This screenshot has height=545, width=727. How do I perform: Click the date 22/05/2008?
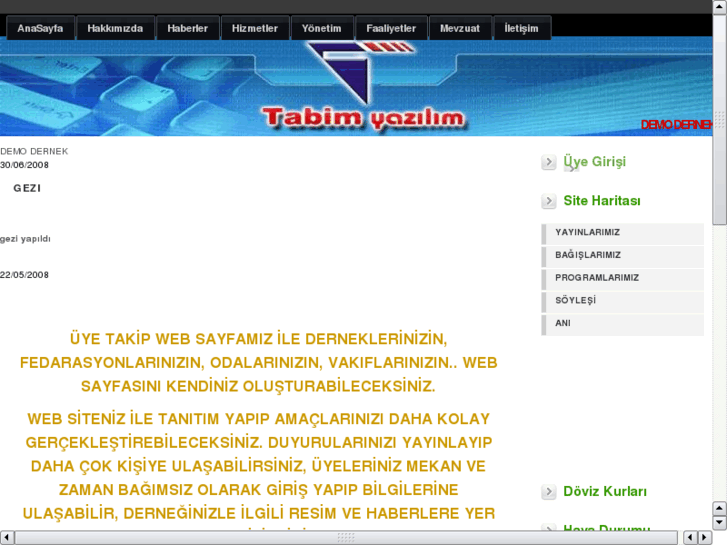(24, 275)
